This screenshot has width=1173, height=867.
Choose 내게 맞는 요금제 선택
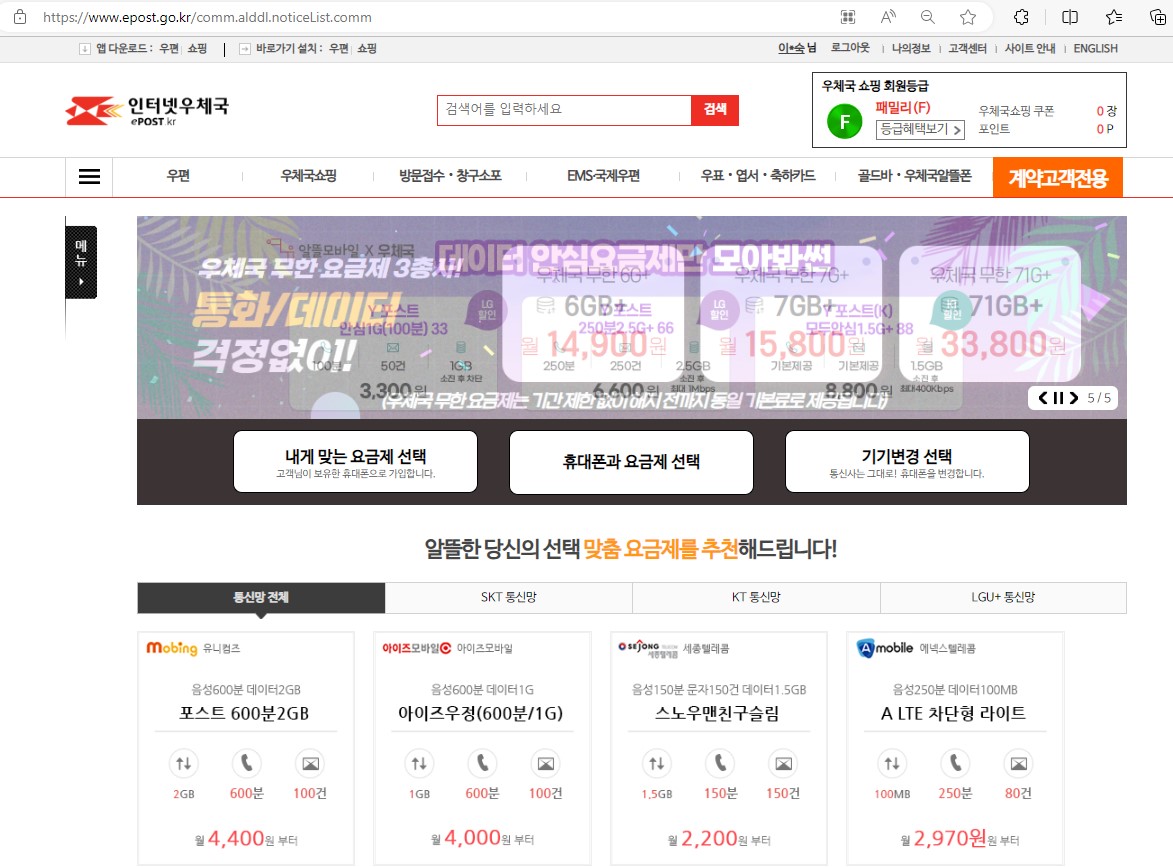(355, 462)
